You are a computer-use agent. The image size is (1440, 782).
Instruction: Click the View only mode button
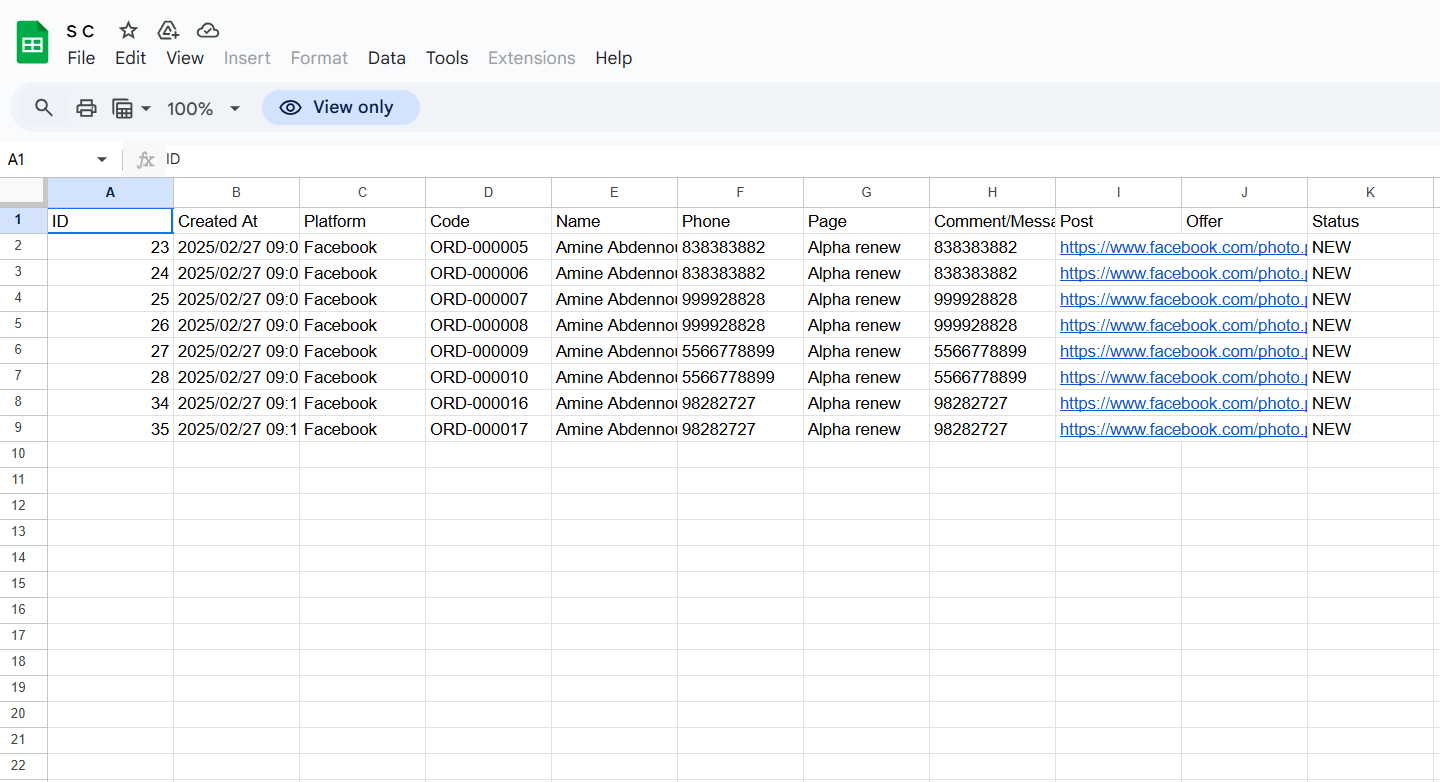tap(340, 108)
